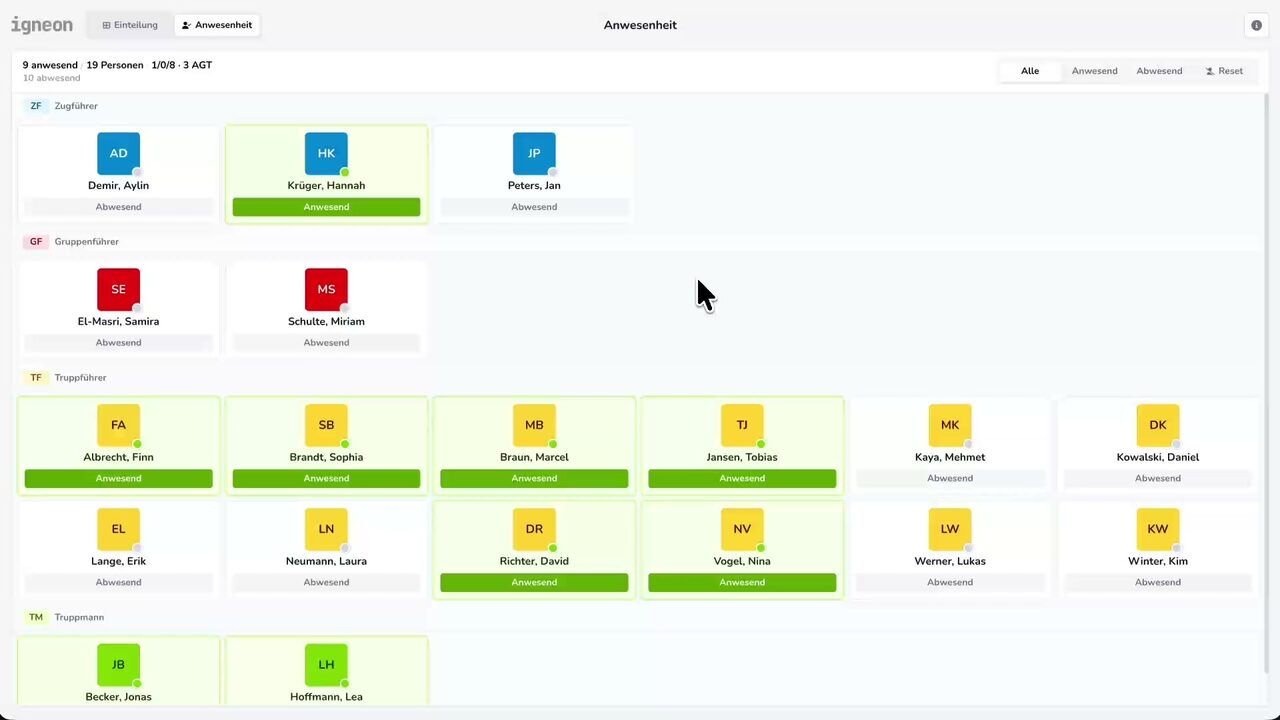The width and height of the screenshot is (1280, 720).
Task: Click Erik Lange's EL avatar
Action: 118,529
